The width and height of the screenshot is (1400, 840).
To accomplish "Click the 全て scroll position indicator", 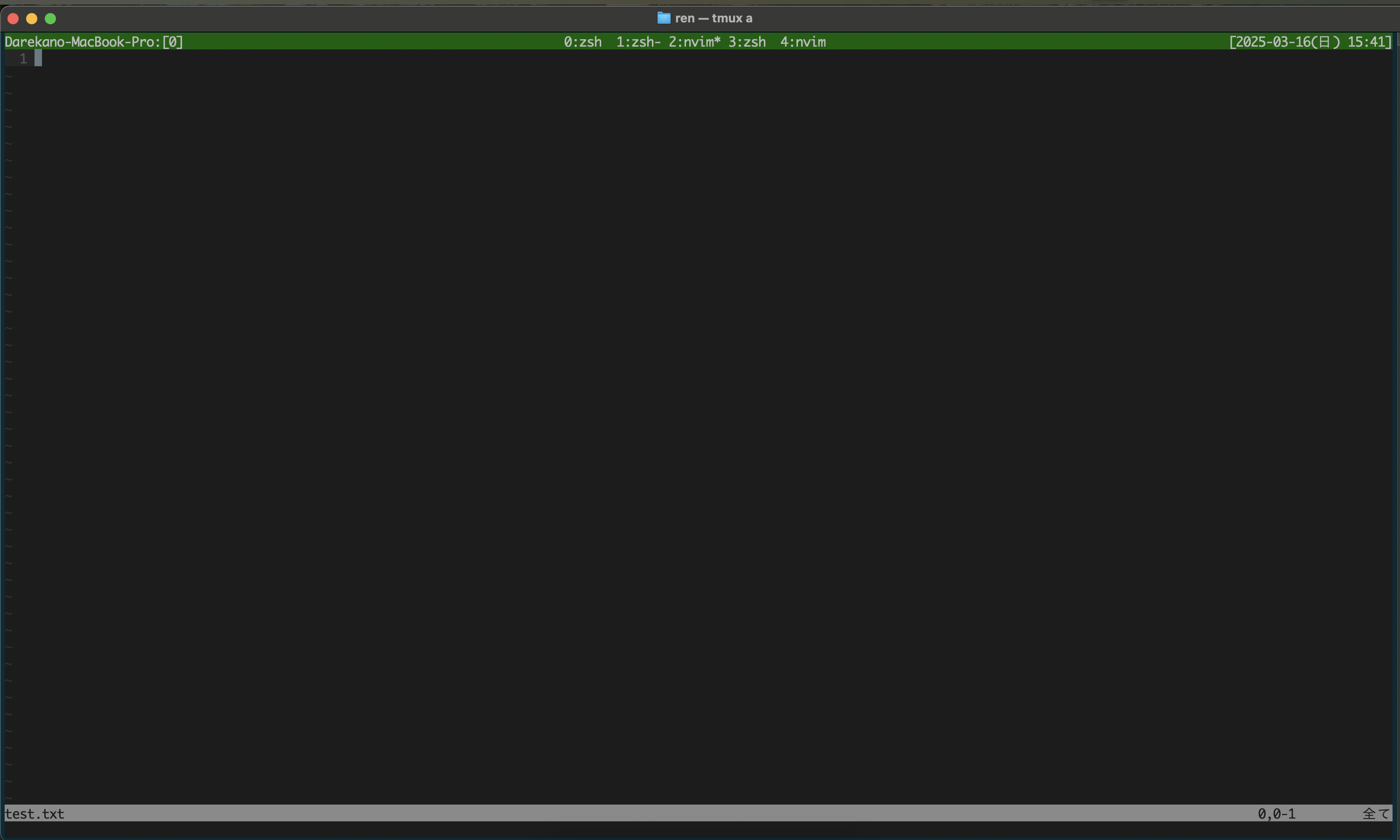I will pyautogui.click(x=1376, y=814).
